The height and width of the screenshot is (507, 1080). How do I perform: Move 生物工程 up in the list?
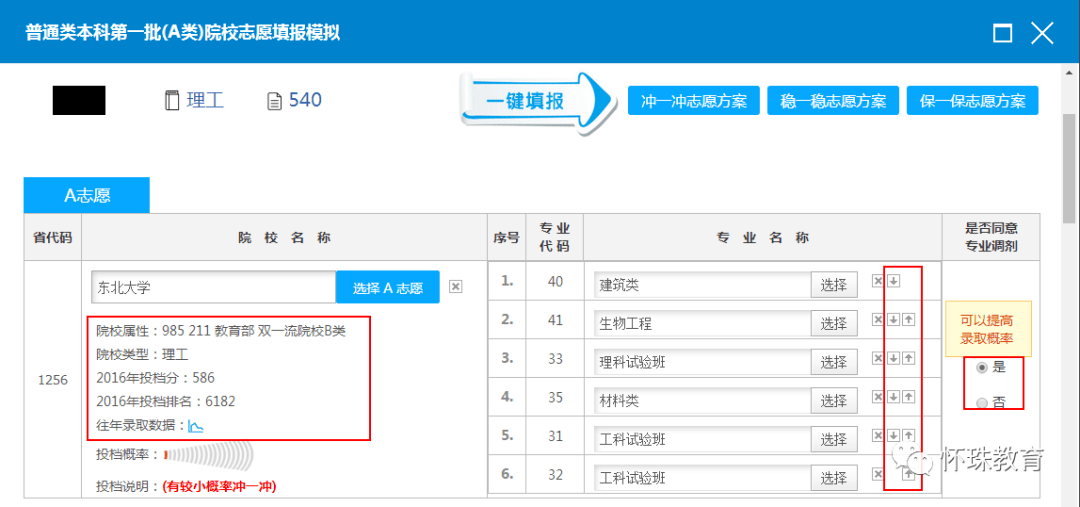[908, 319]
